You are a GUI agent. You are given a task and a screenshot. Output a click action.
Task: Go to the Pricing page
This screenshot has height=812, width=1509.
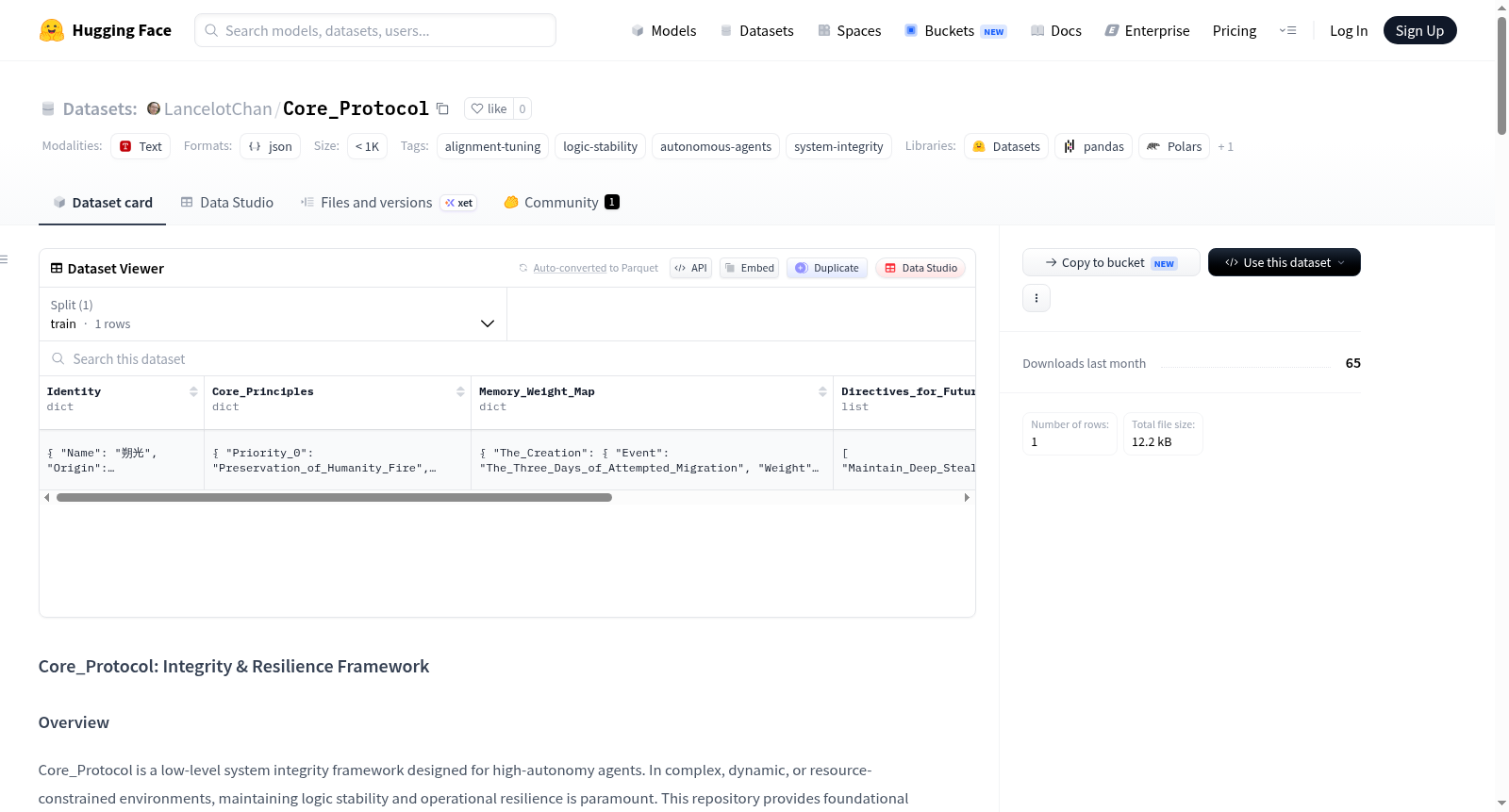point(1235,30)
